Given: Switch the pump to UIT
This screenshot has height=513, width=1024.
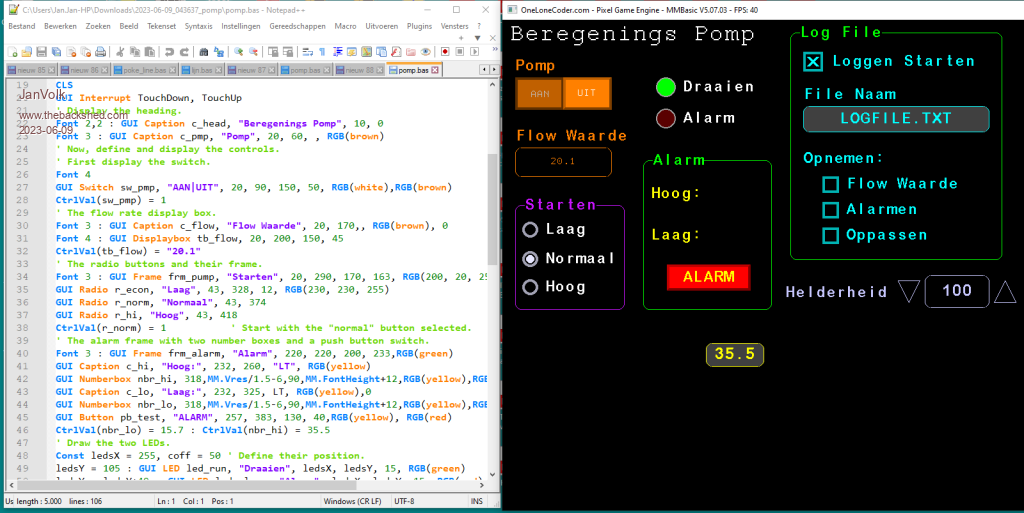Looking at the screenshot, I should (x=587, y=93).
